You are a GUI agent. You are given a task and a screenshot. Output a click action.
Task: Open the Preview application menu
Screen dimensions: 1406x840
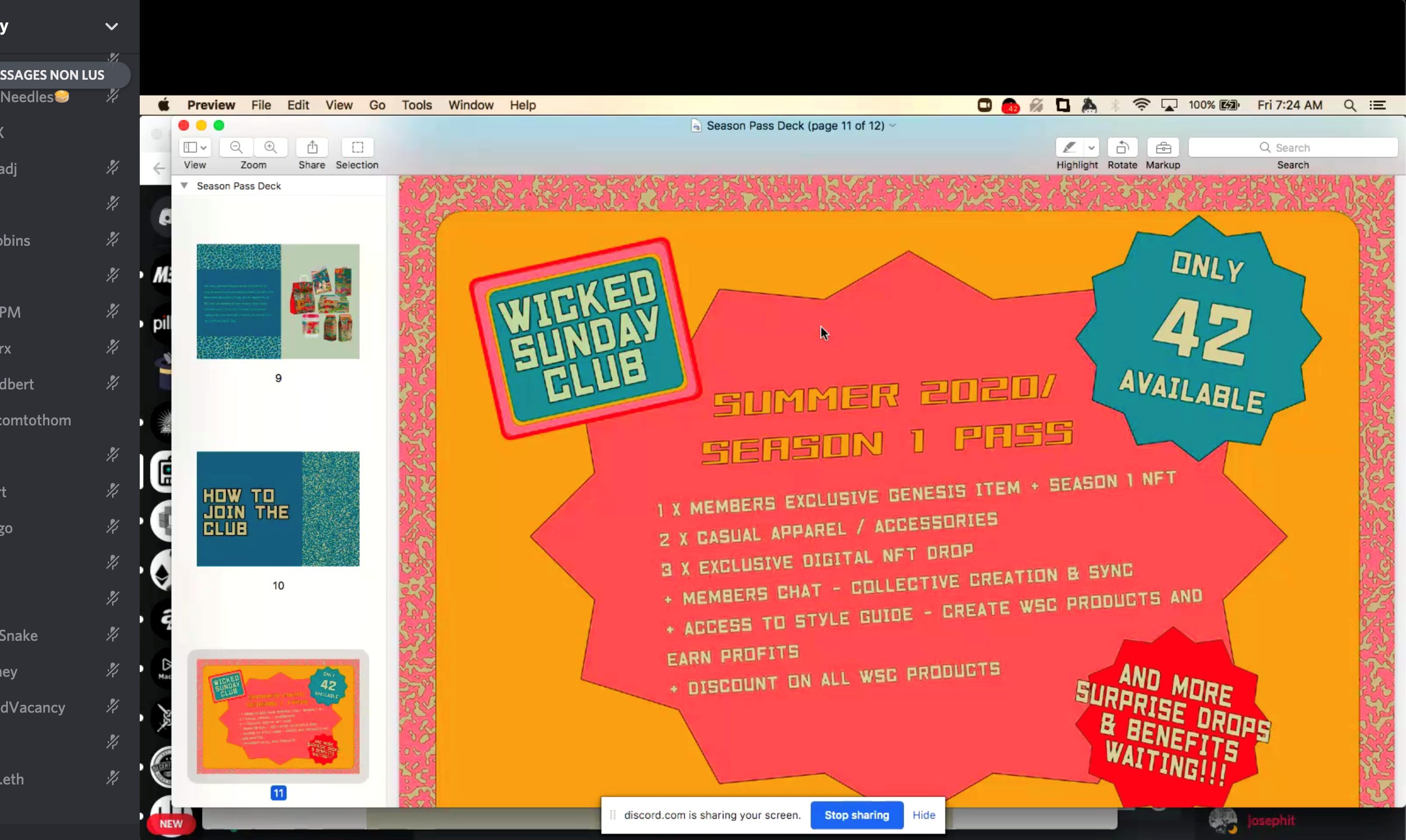210,105
